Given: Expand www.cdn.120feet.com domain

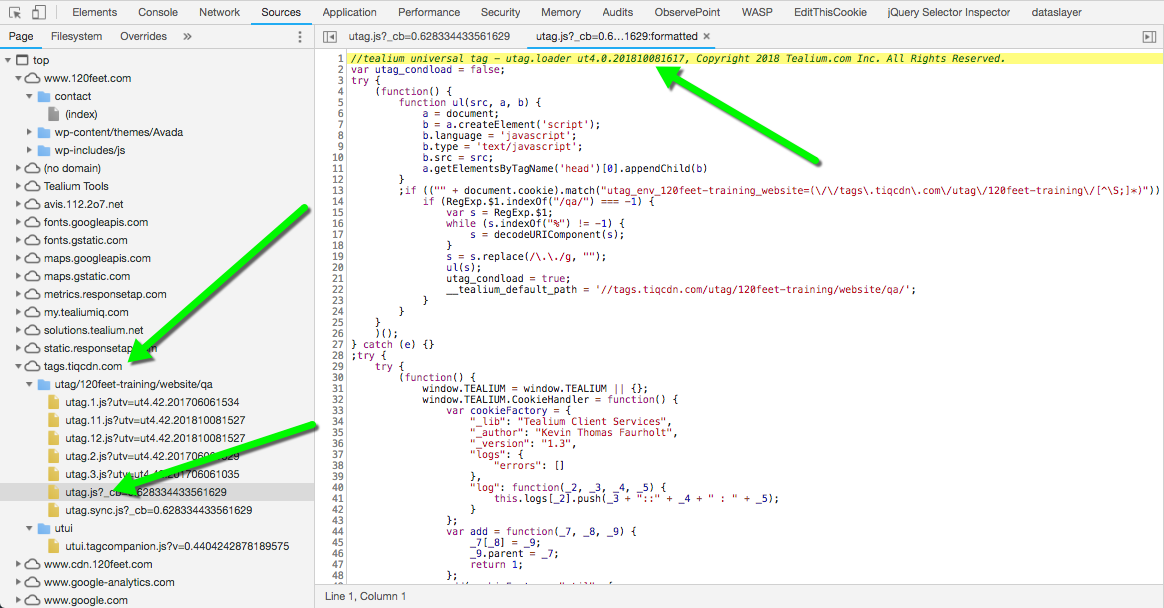Looking at the screenshot, I should (x=19, y=564).
